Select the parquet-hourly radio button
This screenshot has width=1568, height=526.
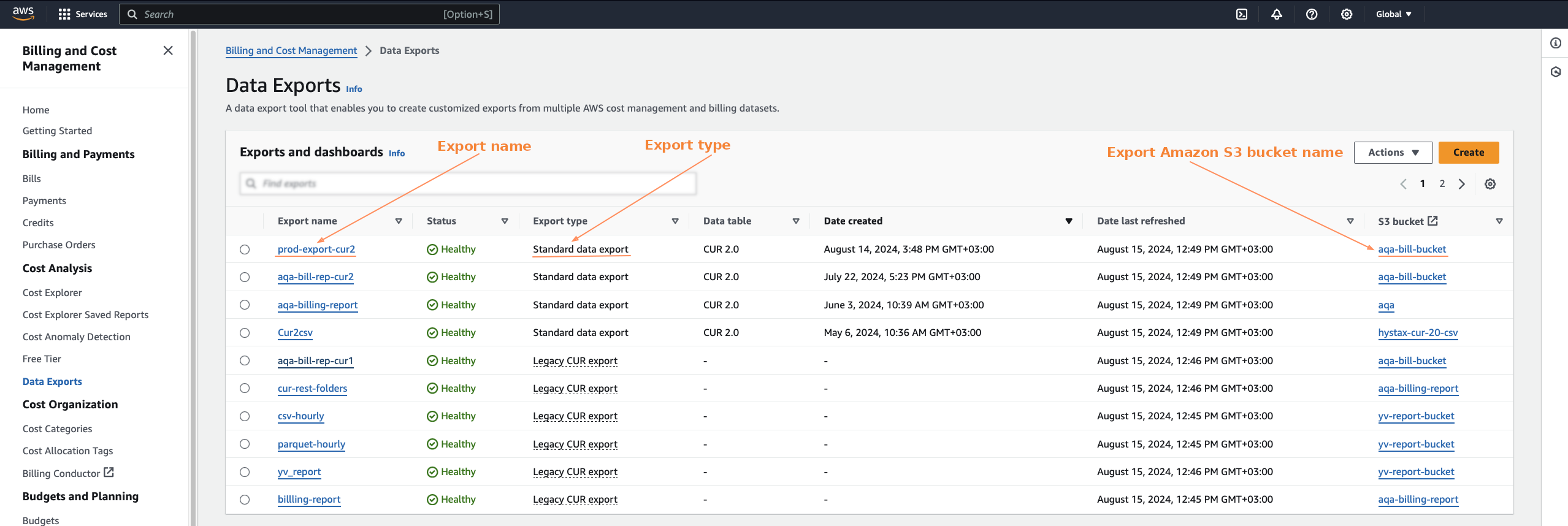245,444
